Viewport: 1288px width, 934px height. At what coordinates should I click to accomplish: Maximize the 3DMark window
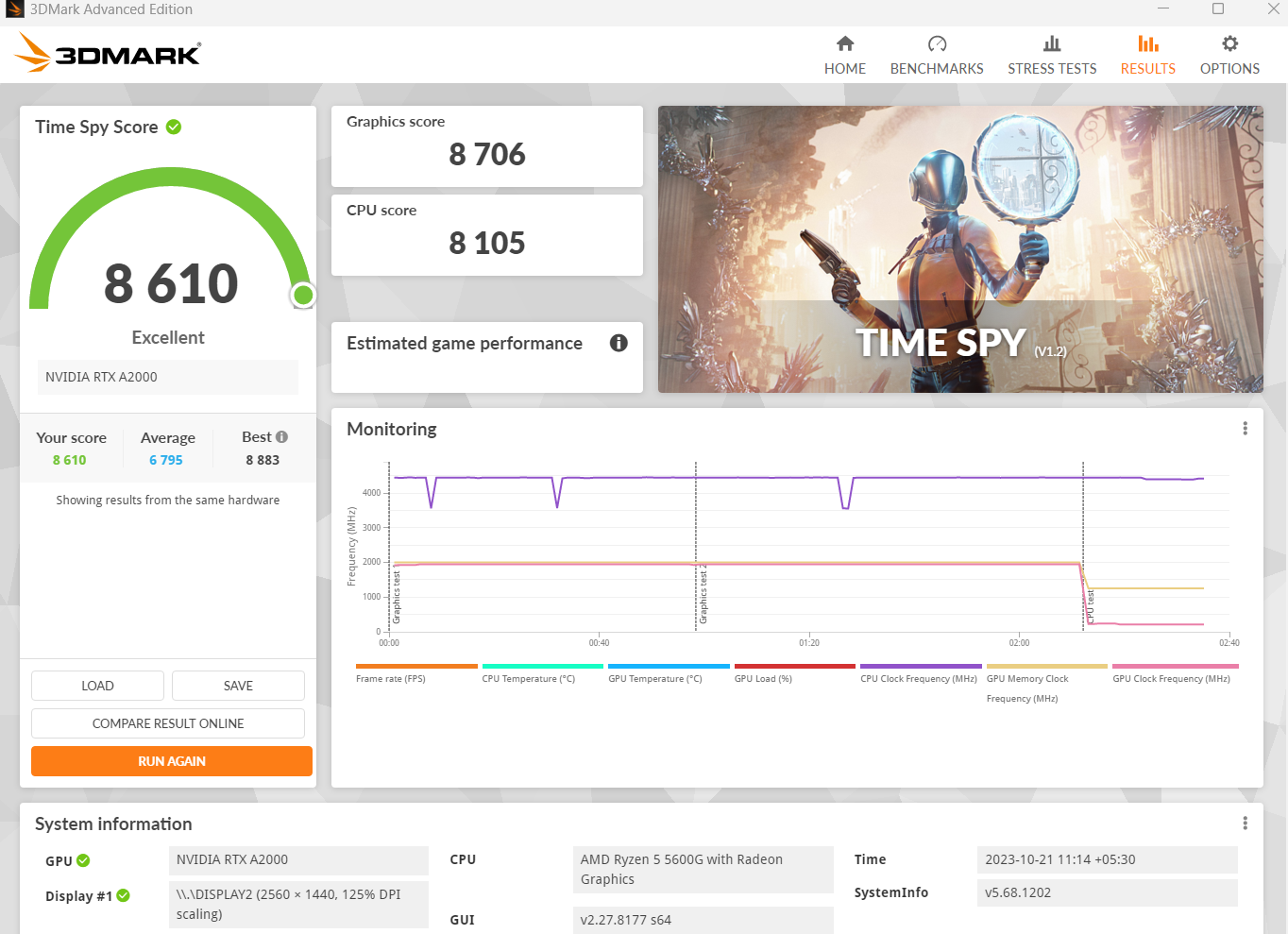tap(1218, 8)
